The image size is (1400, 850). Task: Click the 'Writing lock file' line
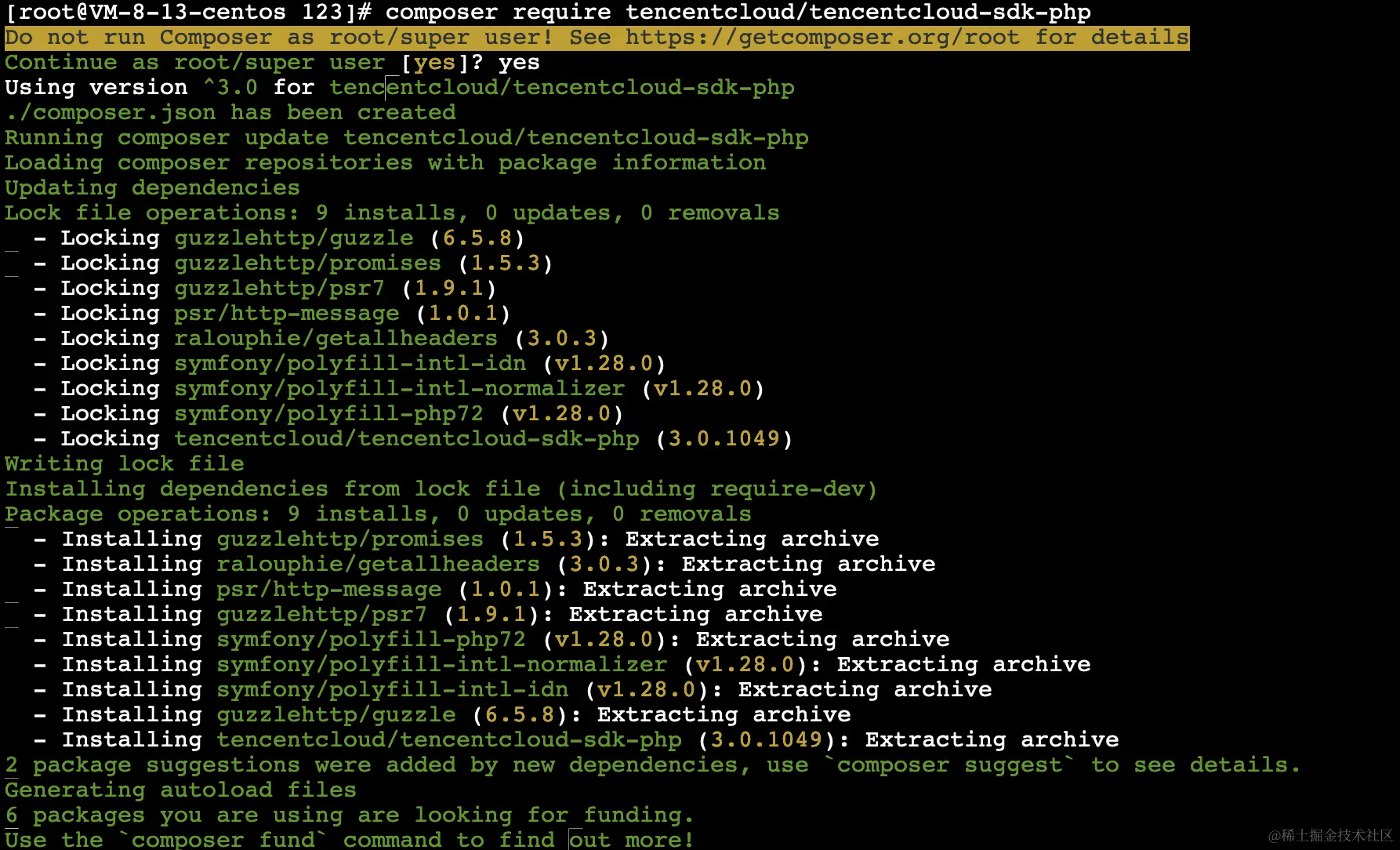[125, 464]
